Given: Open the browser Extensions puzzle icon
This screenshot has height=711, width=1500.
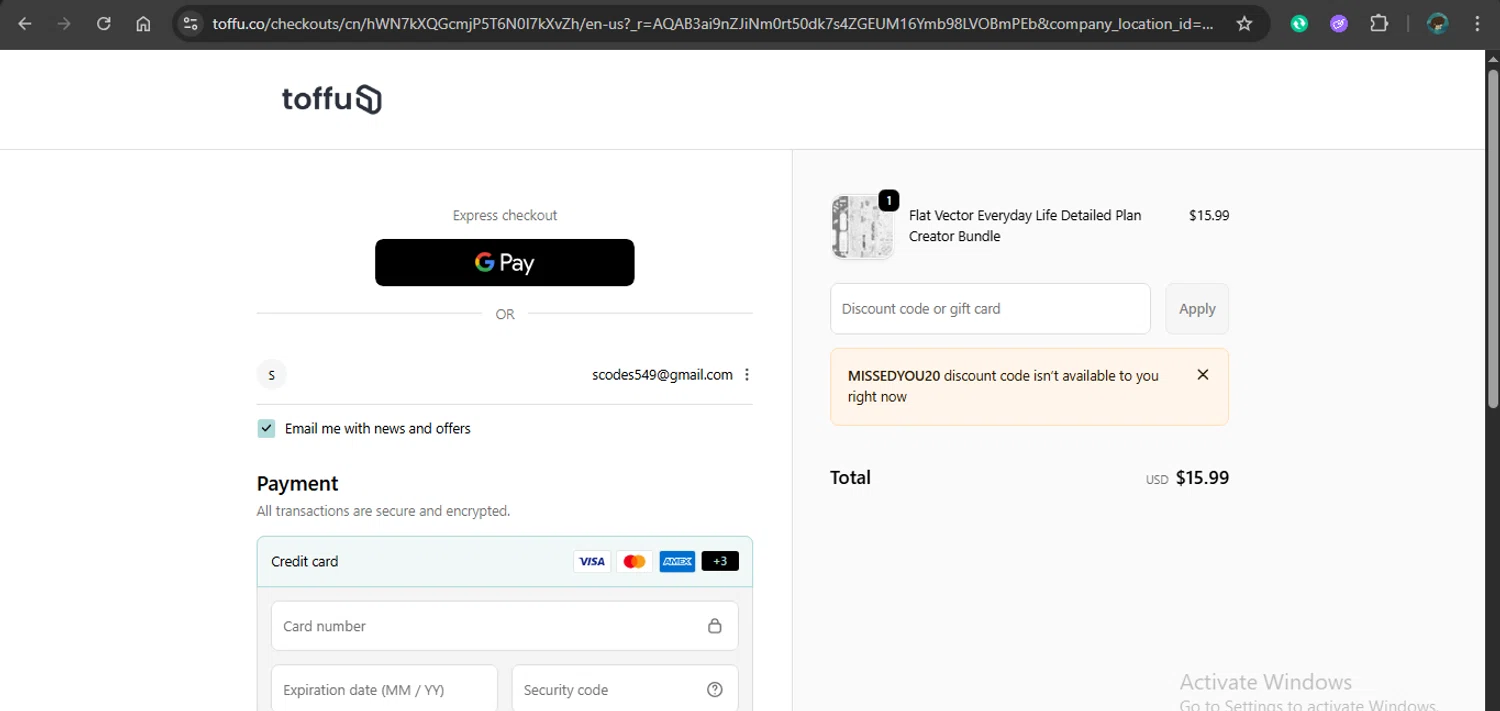Looking at the screenshot, I should 1379,23.
